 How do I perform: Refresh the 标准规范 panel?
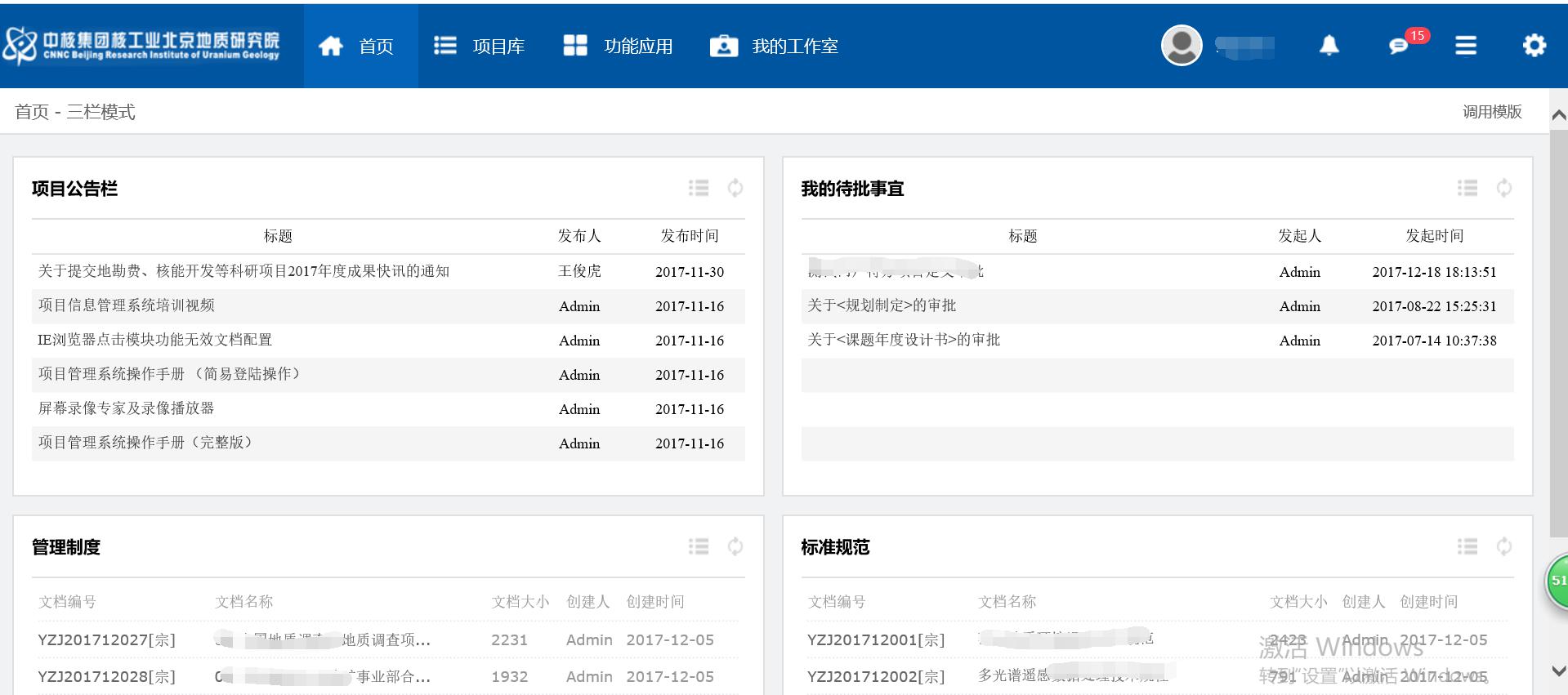(x=1503, y=546)
